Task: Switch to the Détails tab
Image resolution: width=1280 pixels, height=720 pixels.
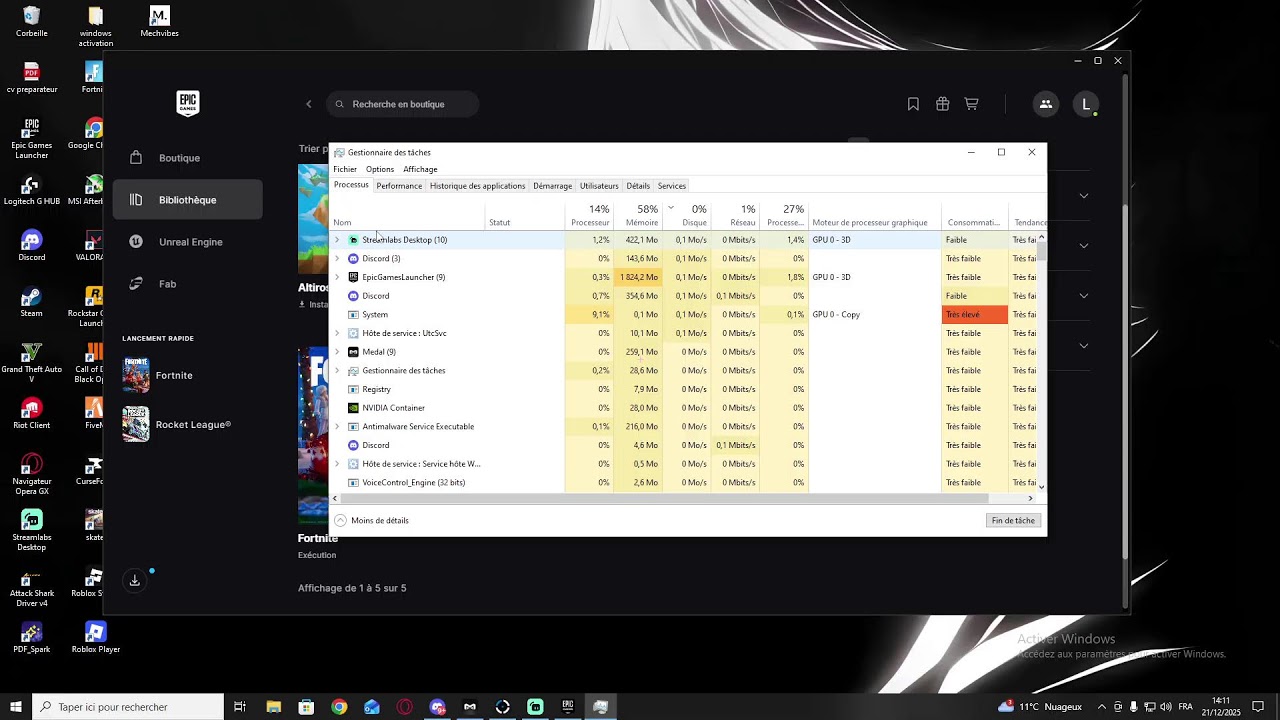Action: point(638,186)
